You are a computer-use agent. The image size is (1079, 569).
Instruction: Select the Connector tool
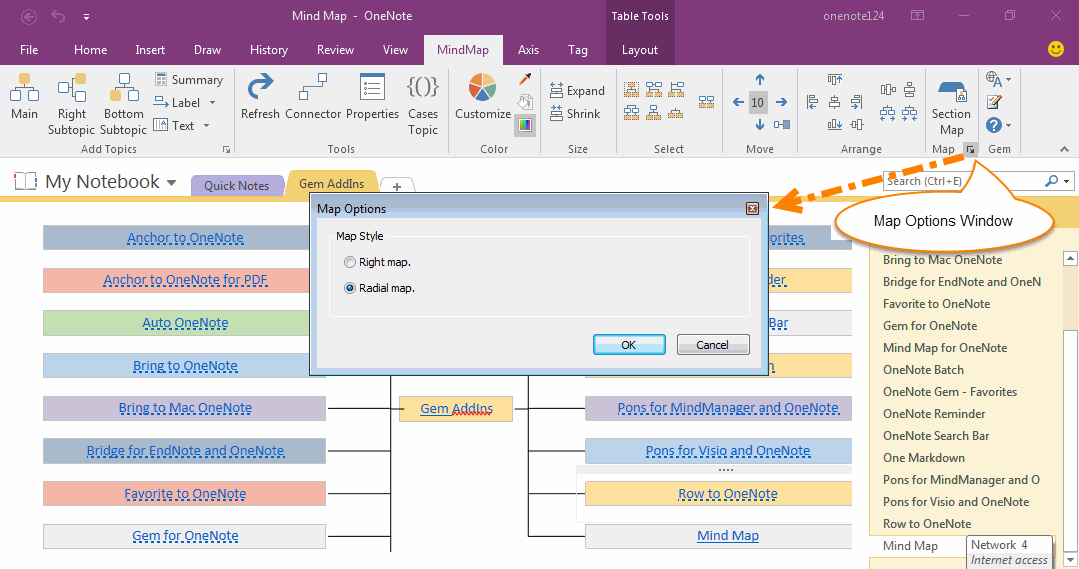point(313,97)
